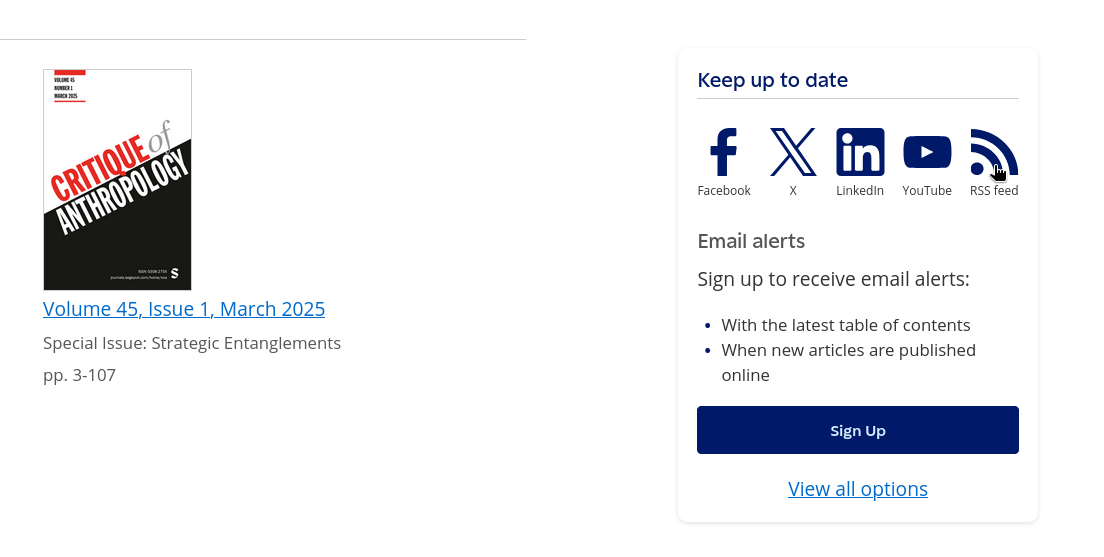Click the 'RSS feed' text label
Image resolution: width=1104 pixels, height=557 pixels.
click(994, 191)
